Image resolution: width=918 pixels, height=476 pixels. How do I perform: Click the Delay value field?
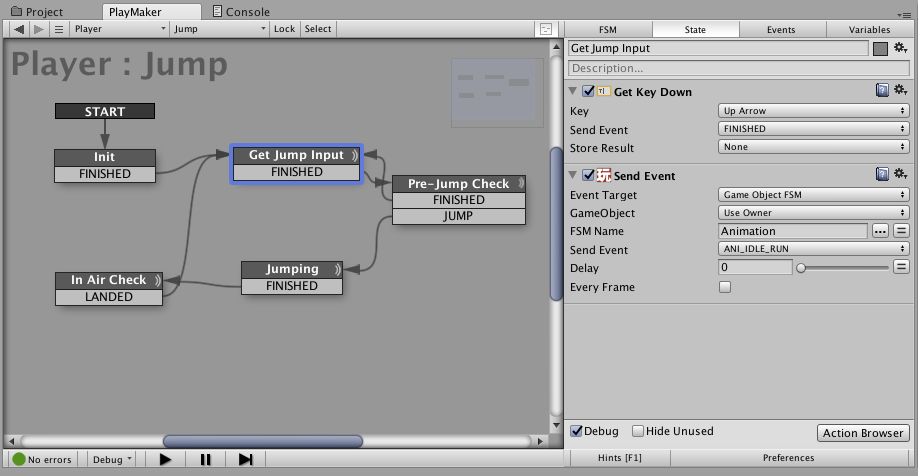pos(755,268)
